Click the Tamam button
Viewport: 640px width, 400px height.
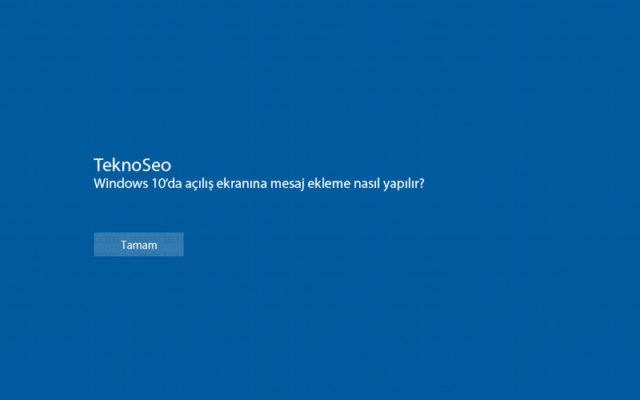click(139, 244)
